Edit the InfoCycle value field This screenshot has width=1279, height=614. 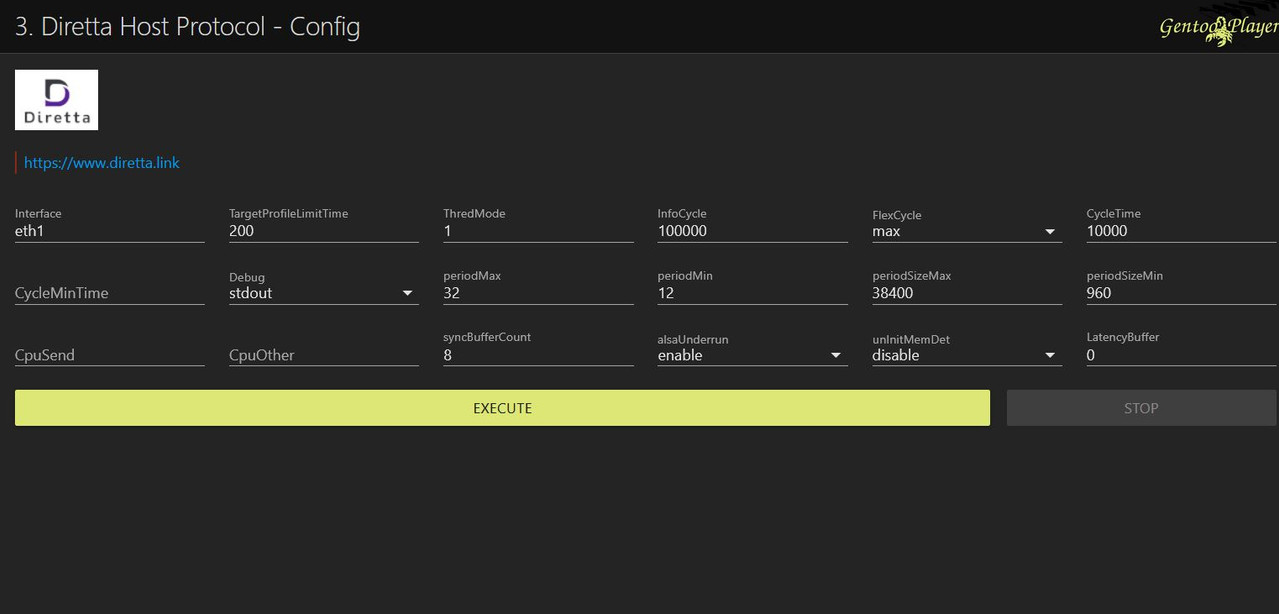click(x=752, y=231)
